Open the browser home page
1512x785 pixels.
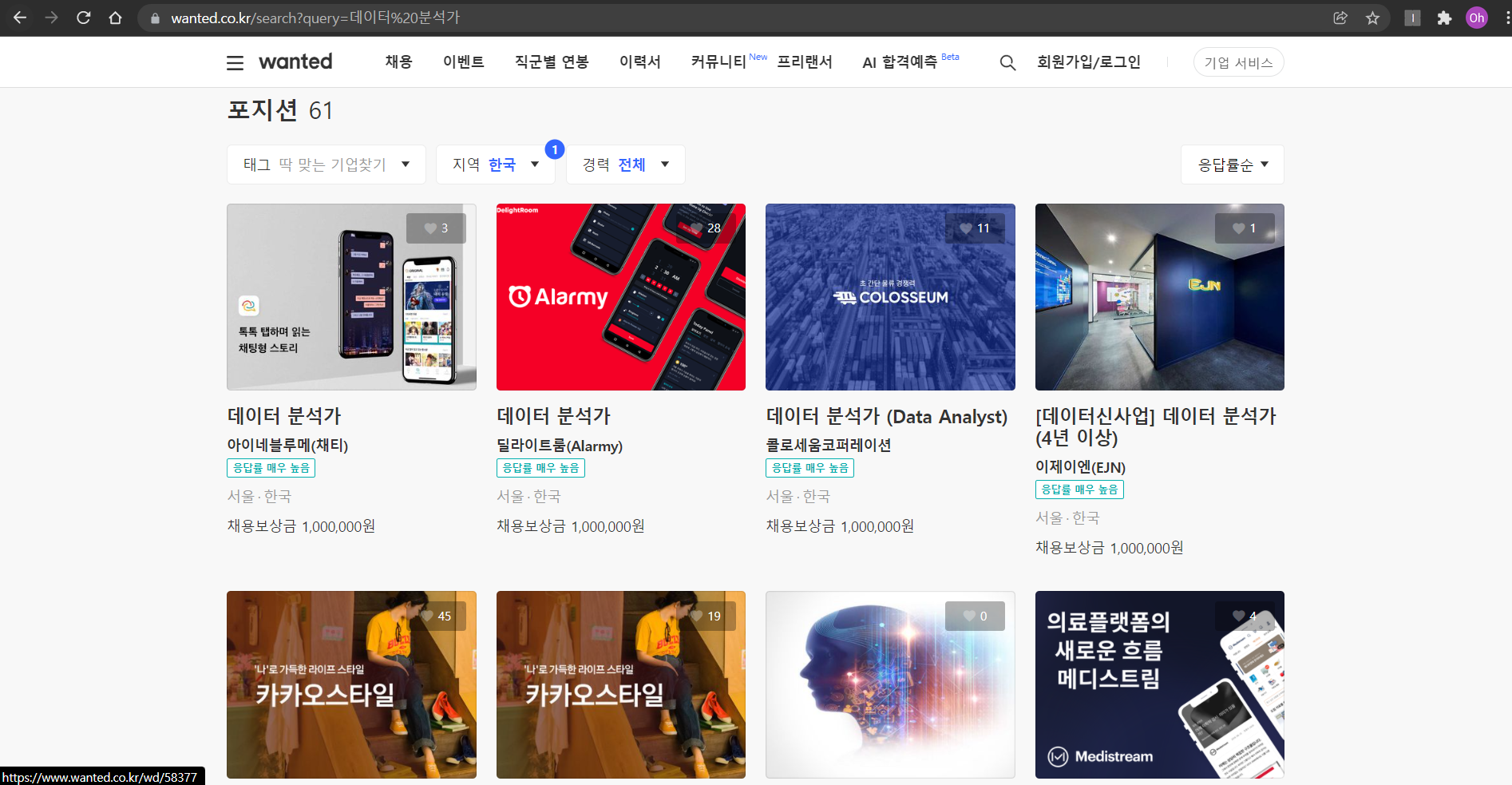click(116, 18)
